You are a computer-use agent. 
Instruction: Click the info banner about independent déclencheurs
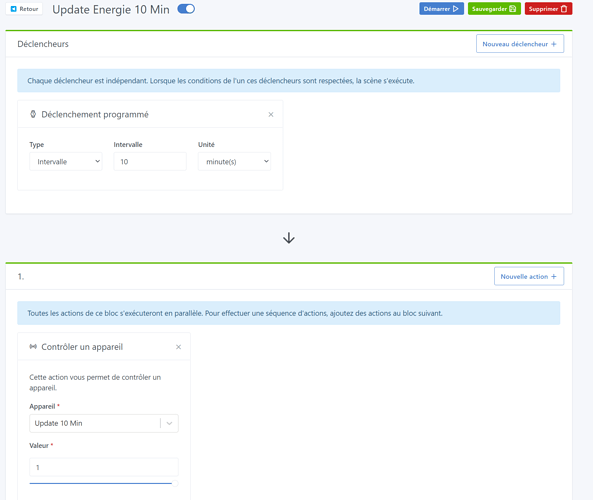click(x=289, y=81)
